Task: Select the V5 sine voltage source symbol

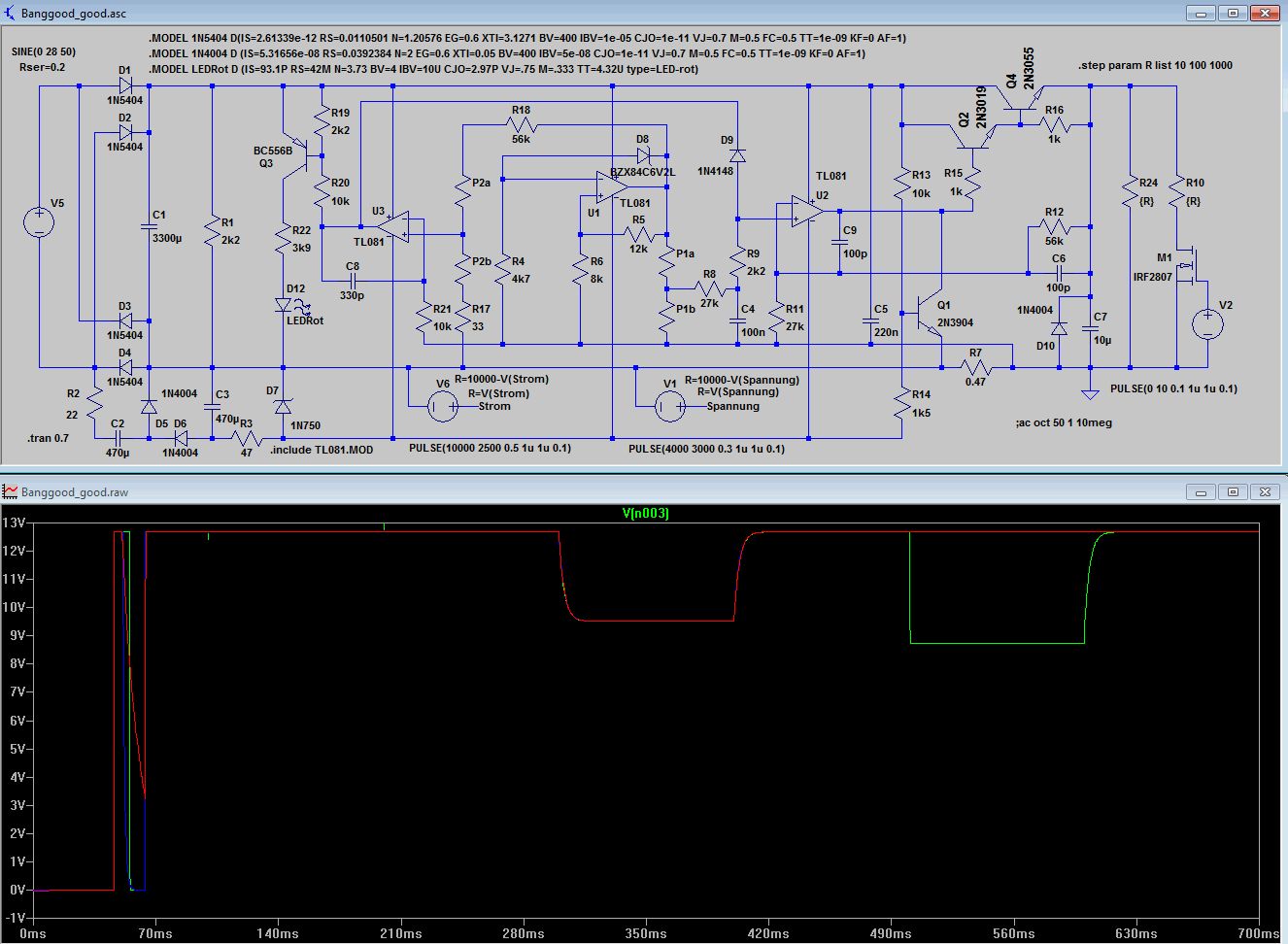Action: coord(39,222)
